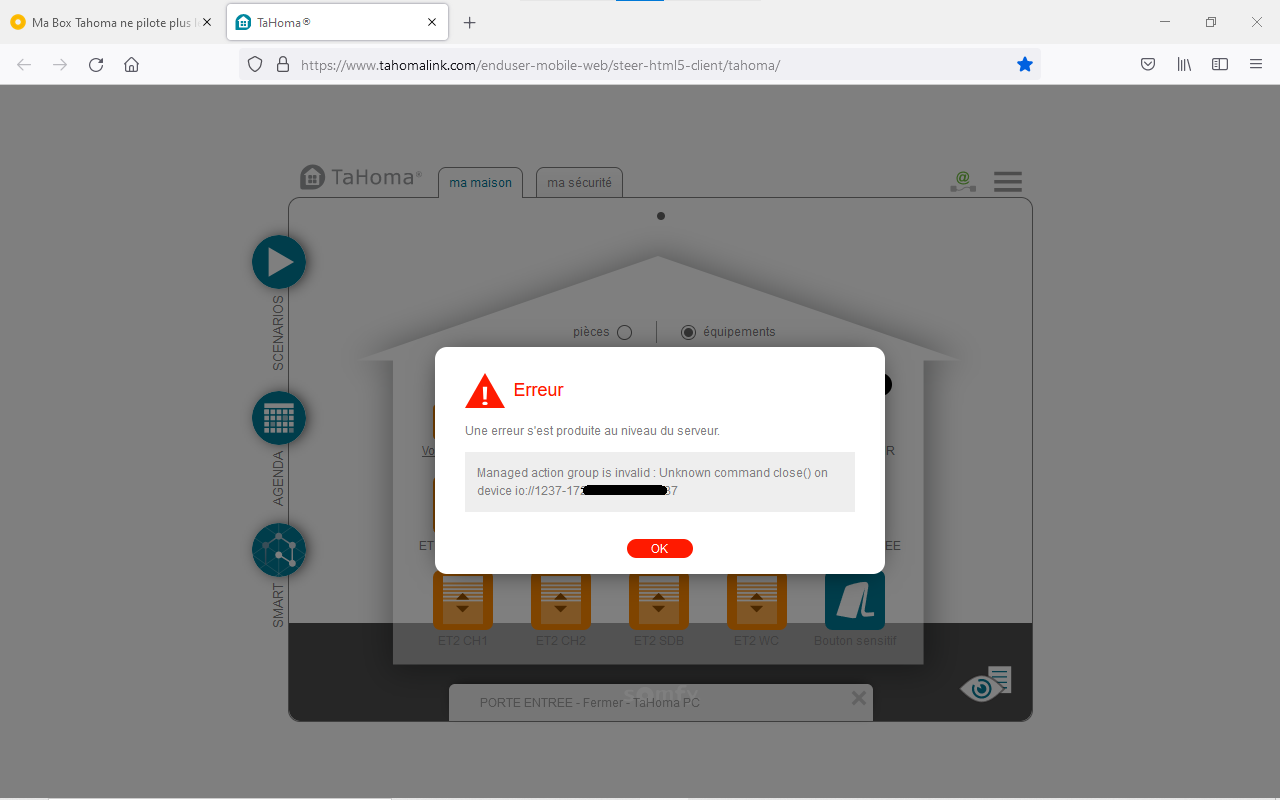Image resolution: width=1280 pixels, height=800 pixels.
Task: Select the ET2 CH2 shutter icon
Action: [x=561, y=600]
